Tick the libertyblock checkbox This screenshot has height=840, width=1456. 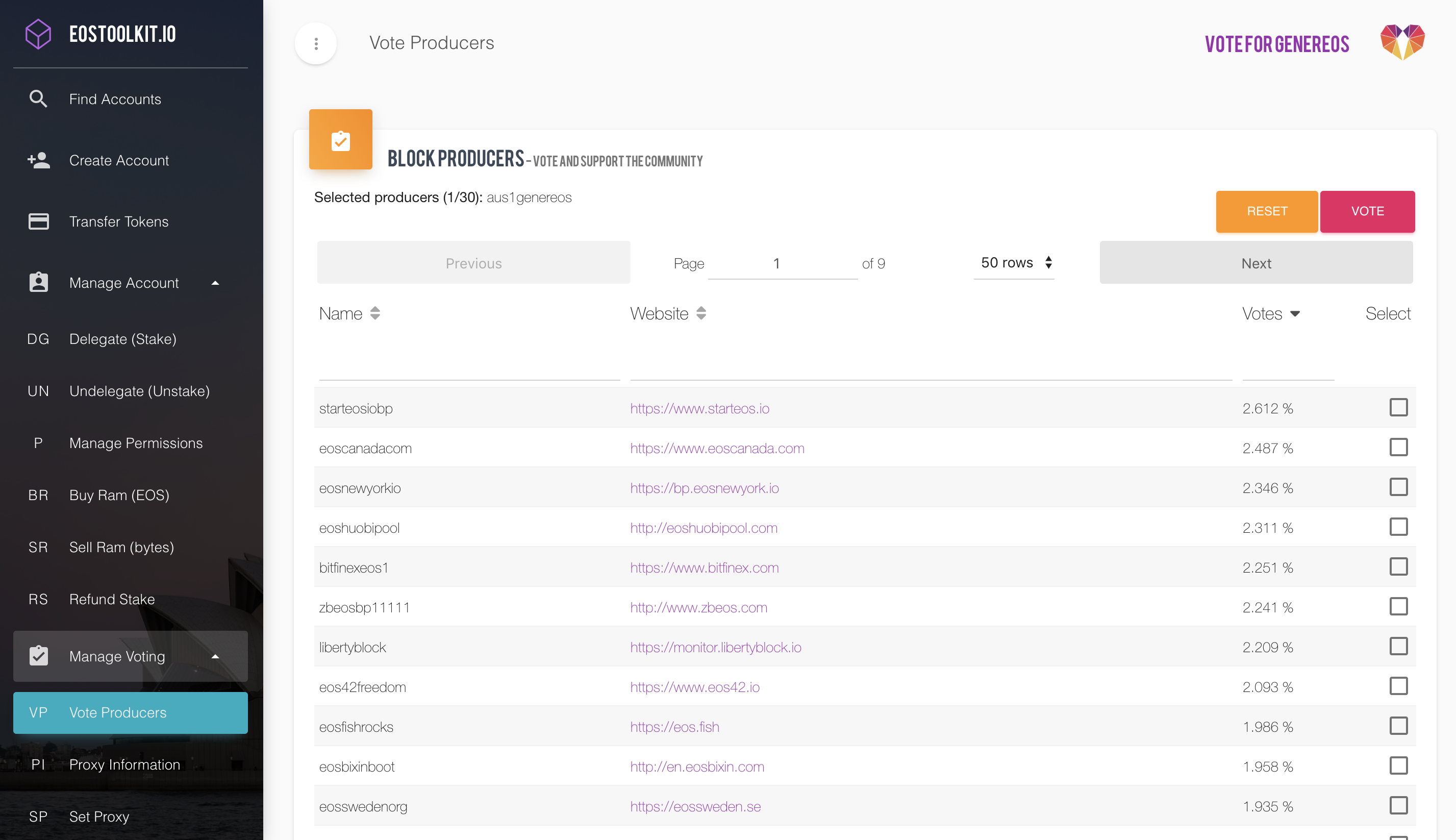1398,646
